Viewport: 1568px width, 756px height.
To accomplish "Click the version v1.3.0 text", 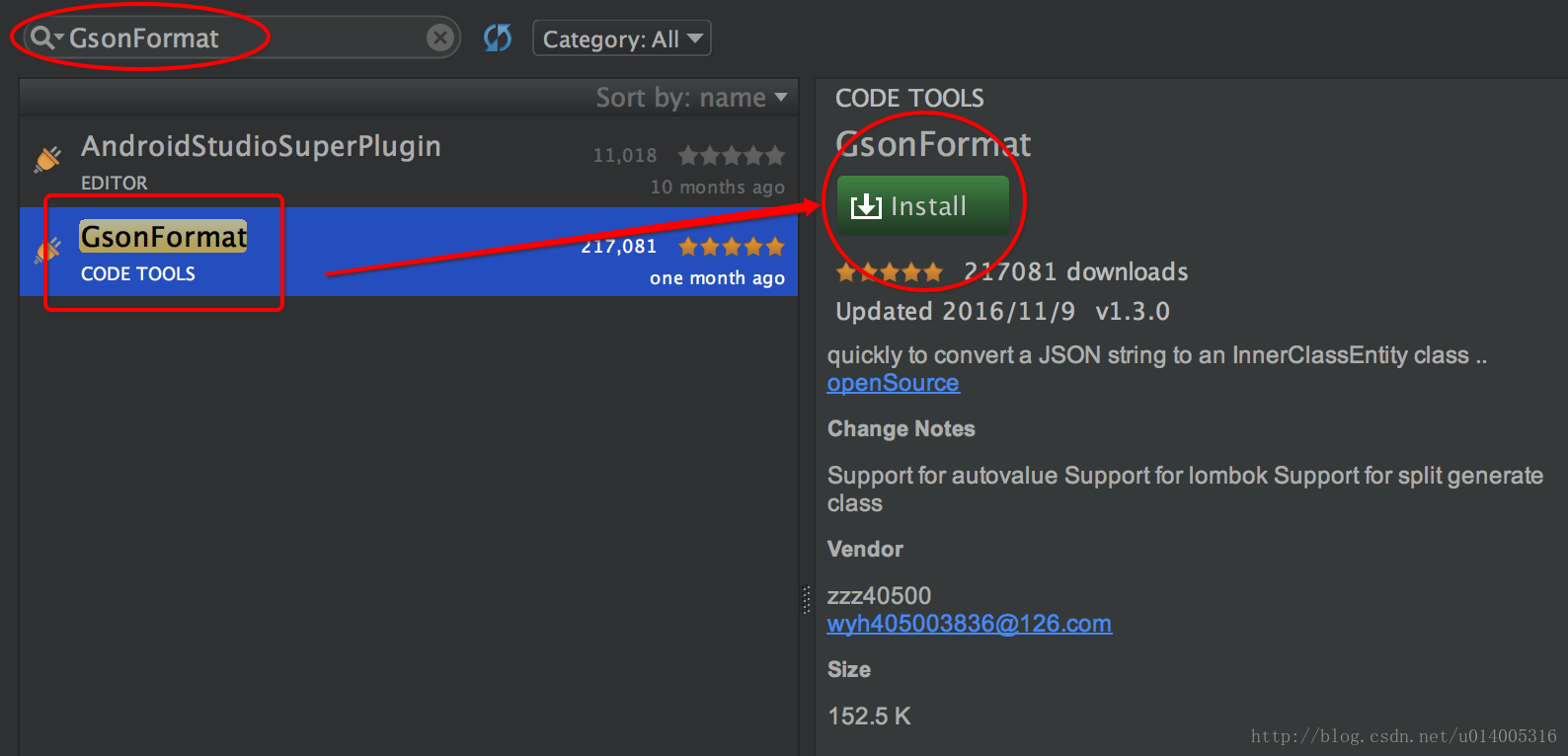I will pyautogui.click(x=1133, y=312).
